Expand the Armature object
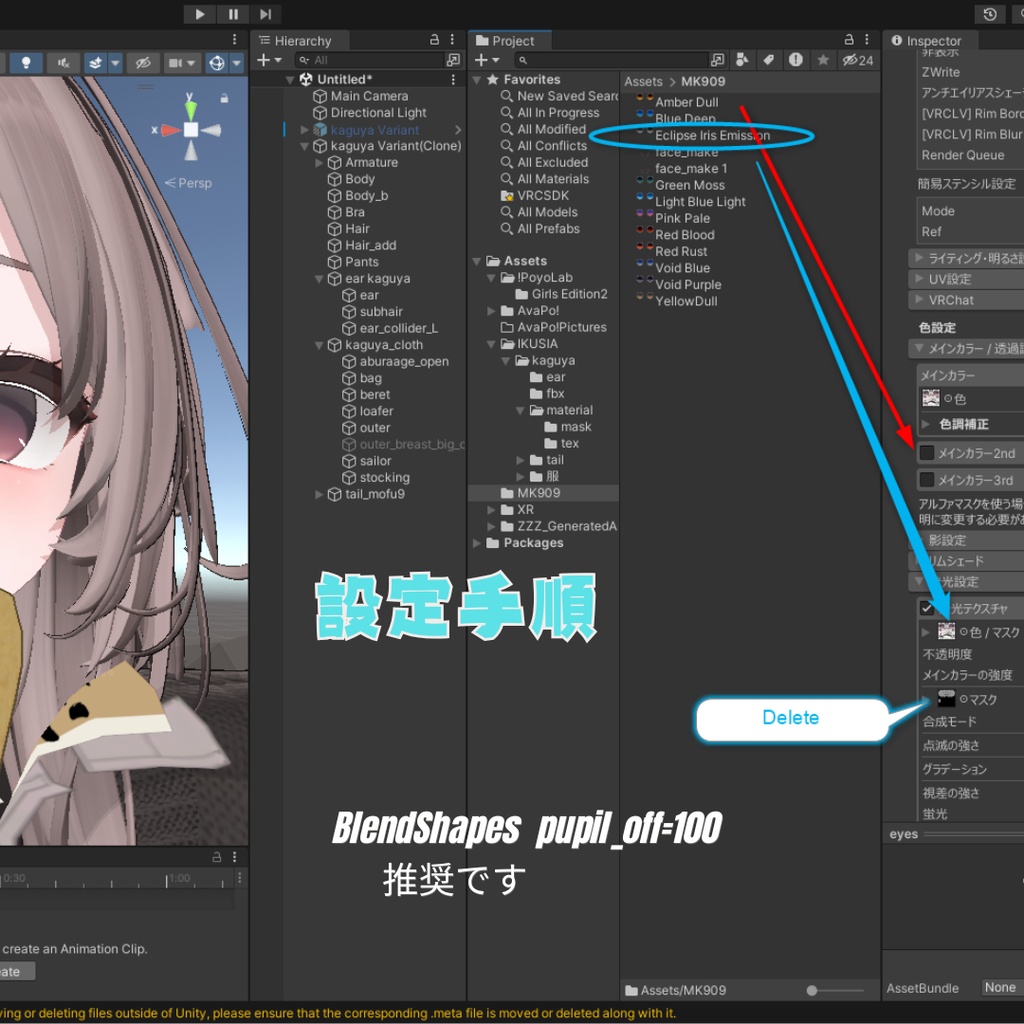This screenshot has width=1024, height=1024. [319, 163]
